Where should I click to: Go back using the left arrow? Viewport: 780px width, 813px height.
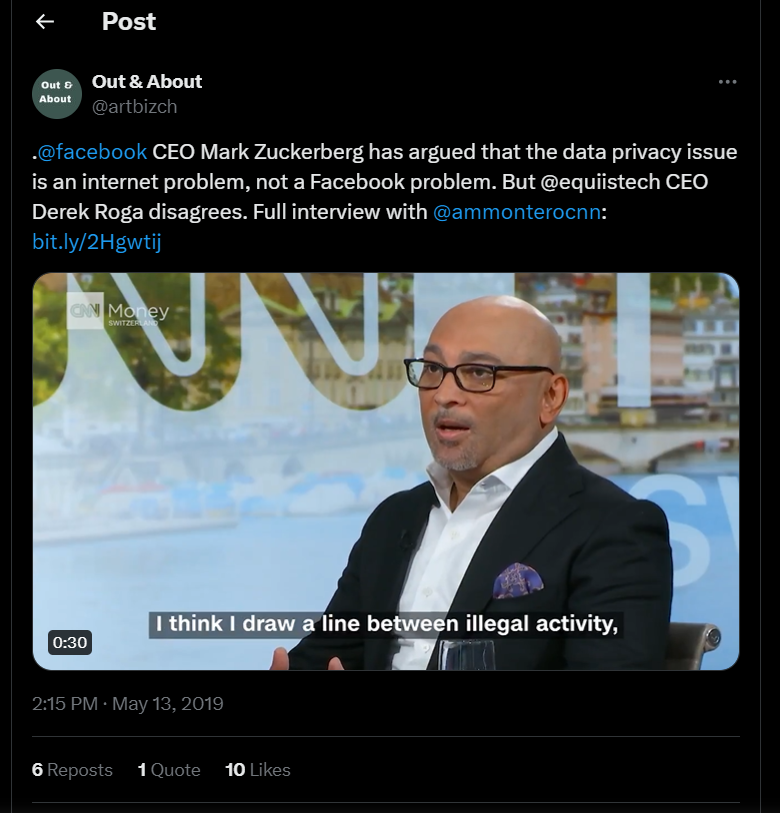44,22
